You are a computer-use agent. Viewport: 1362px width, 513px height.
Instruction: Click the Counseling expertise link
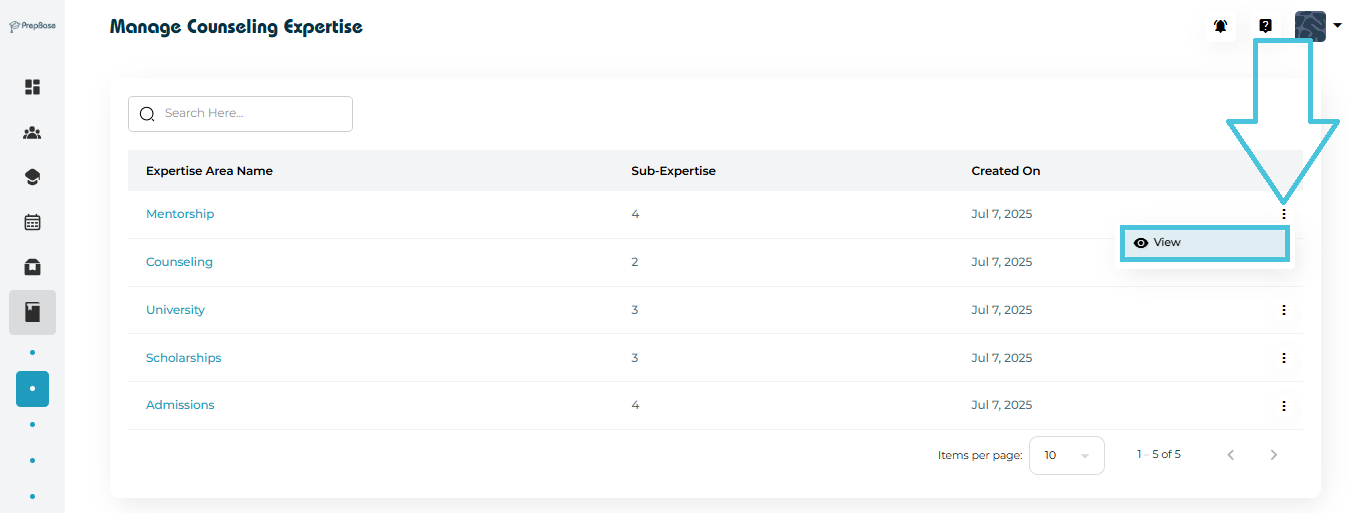[x=179, y=262]
